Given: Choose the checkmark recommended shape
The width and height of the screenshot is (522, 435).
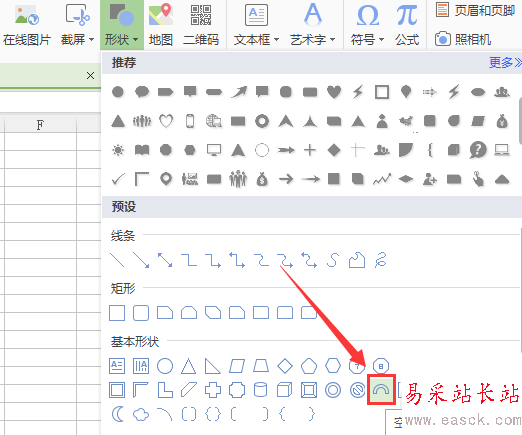Looking at the screenshot, I should pos(118,179).
